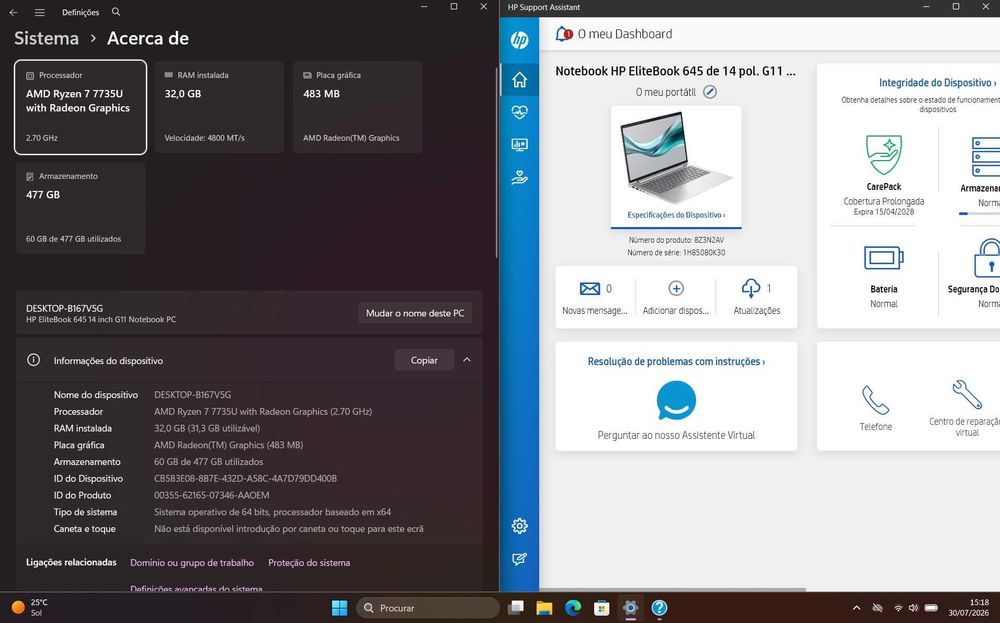Select the Armazenamento 477 GB card
Image resolution: width=1000 pixels, height=623 pixels.
point(80,208)
